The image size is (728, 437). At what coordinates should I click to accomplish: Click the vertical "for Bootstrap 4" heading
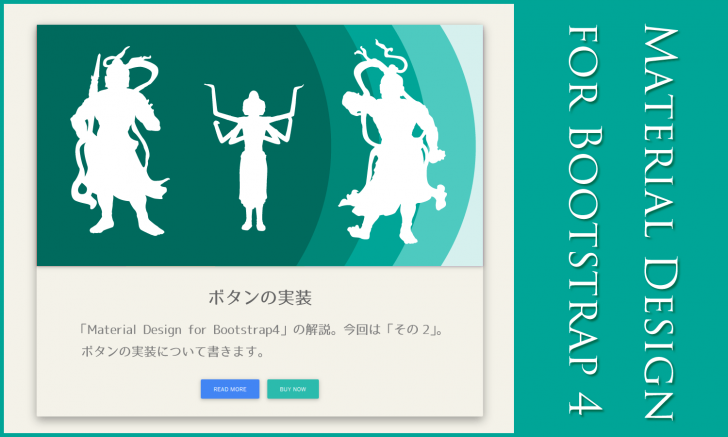(x=585, y=218)
